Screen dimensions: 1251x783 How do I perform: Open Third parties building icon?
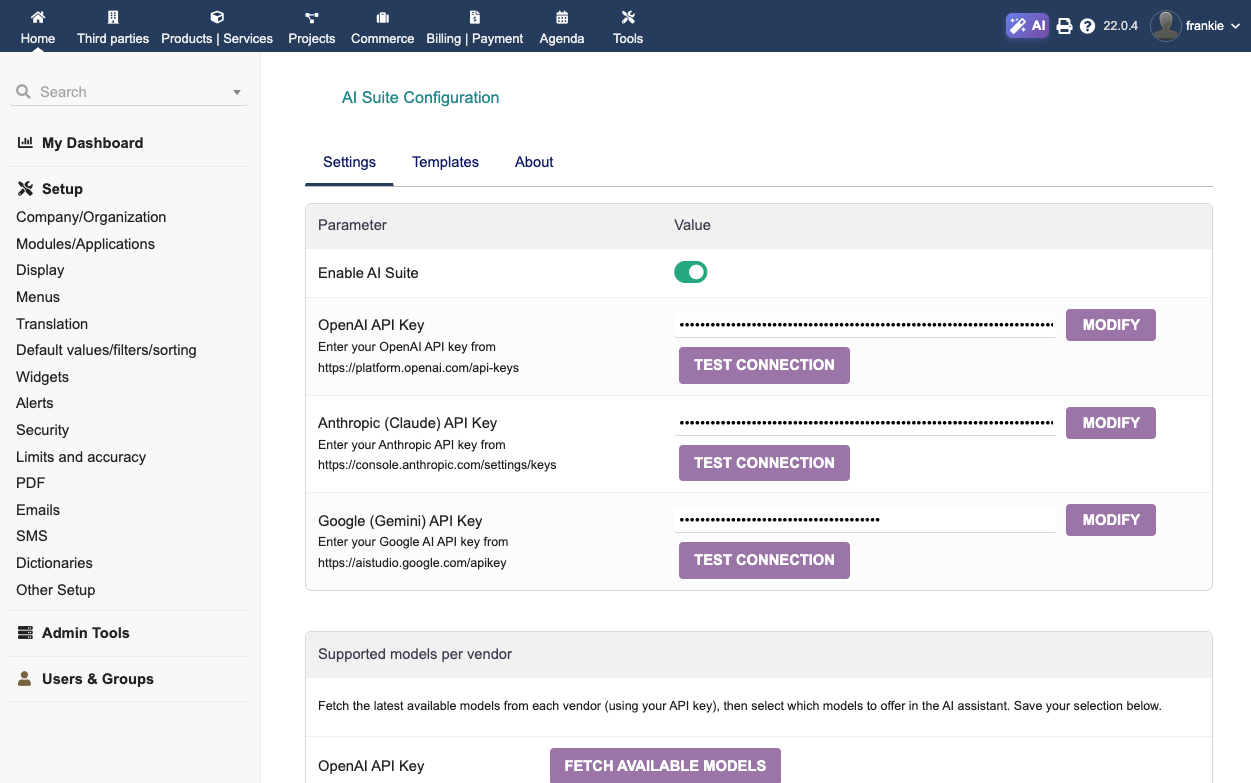pyautogui.click(x=113, y=17)
